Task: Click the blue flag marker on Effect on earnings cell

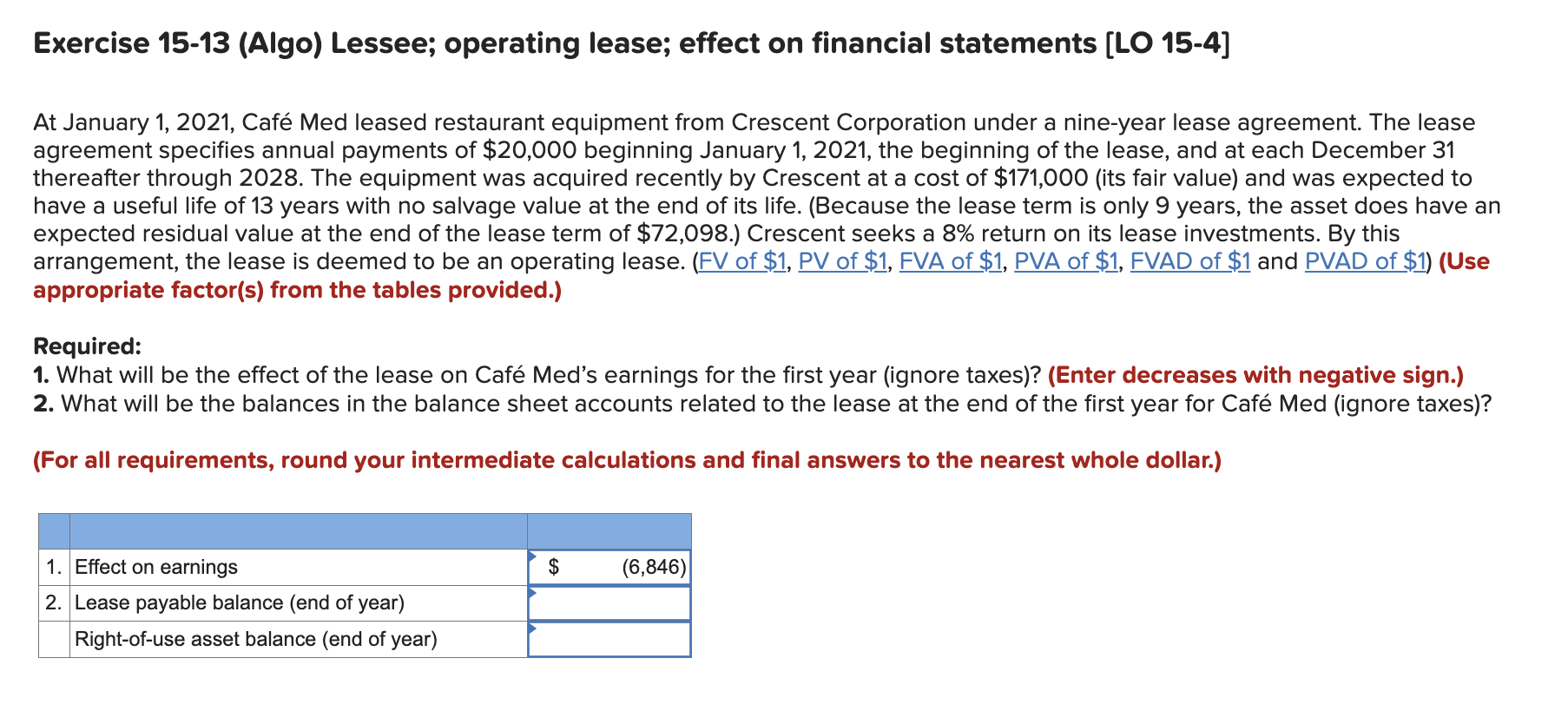Action: click(x=532, y=557)
